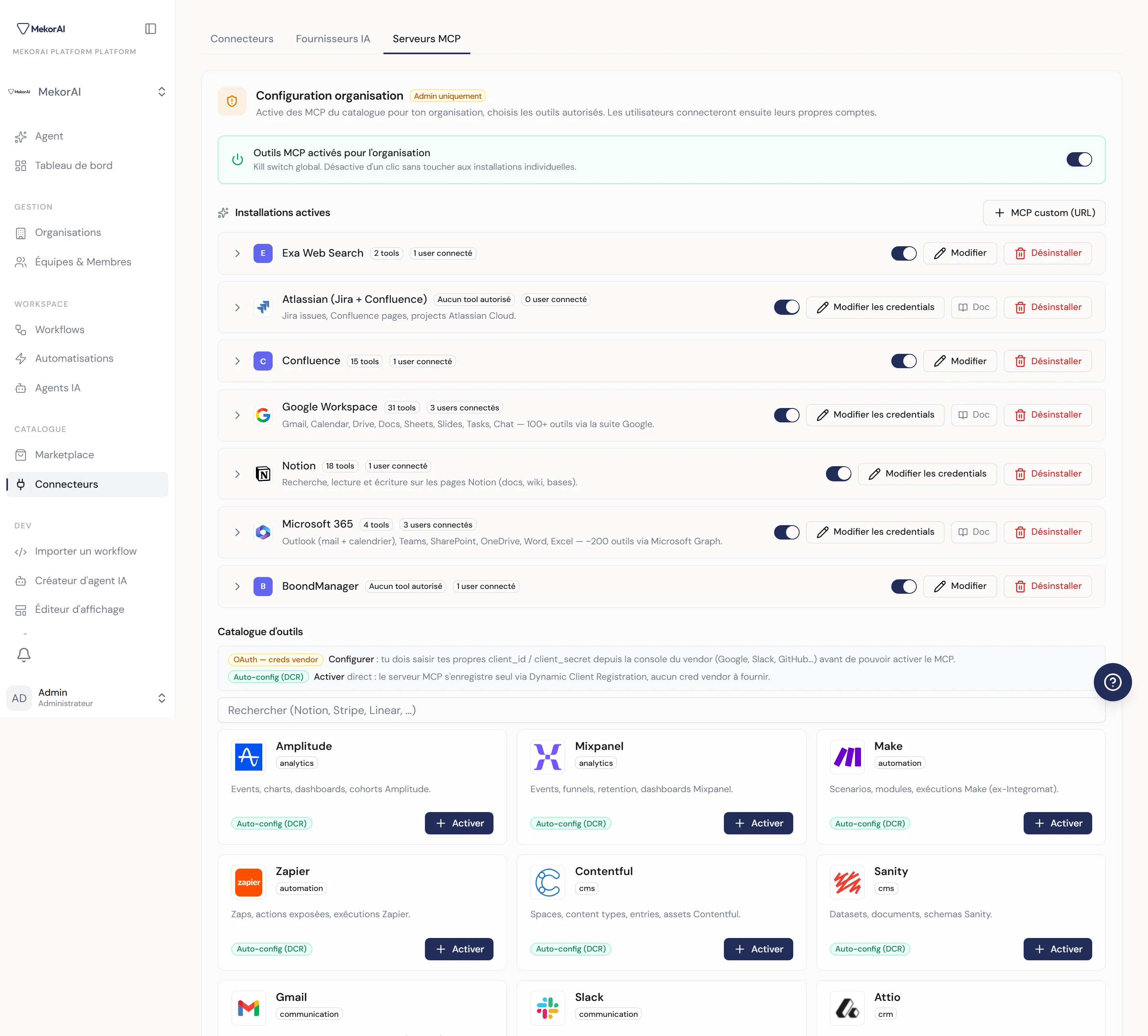Image resolution: width=1148 pixels, height=1036 pixels.
Task: Click the Notion logo icon
Action: click(263, 474)
